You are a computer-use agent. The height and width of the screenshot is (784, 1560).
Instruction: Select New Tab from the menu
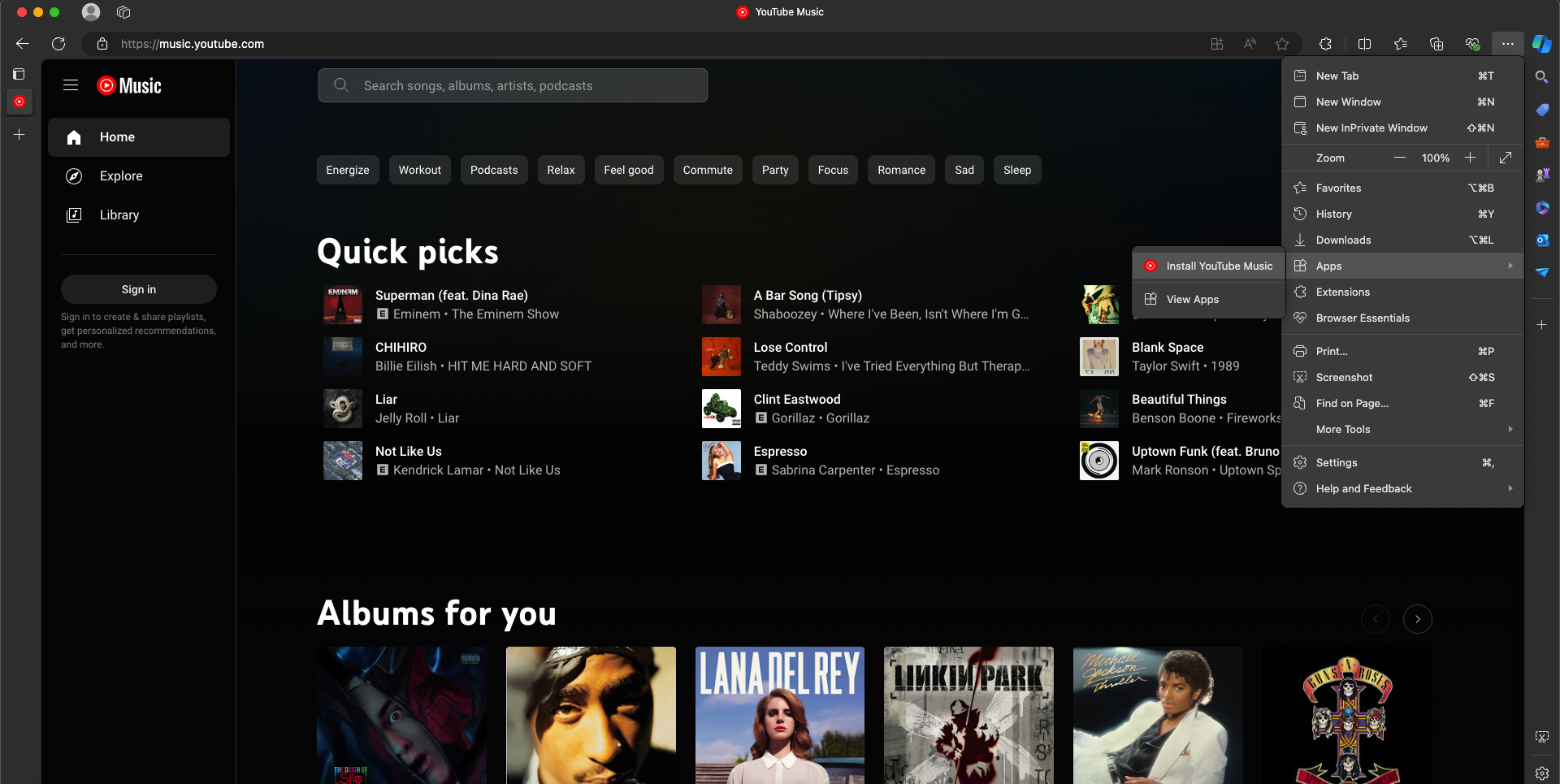(1403, 76)
